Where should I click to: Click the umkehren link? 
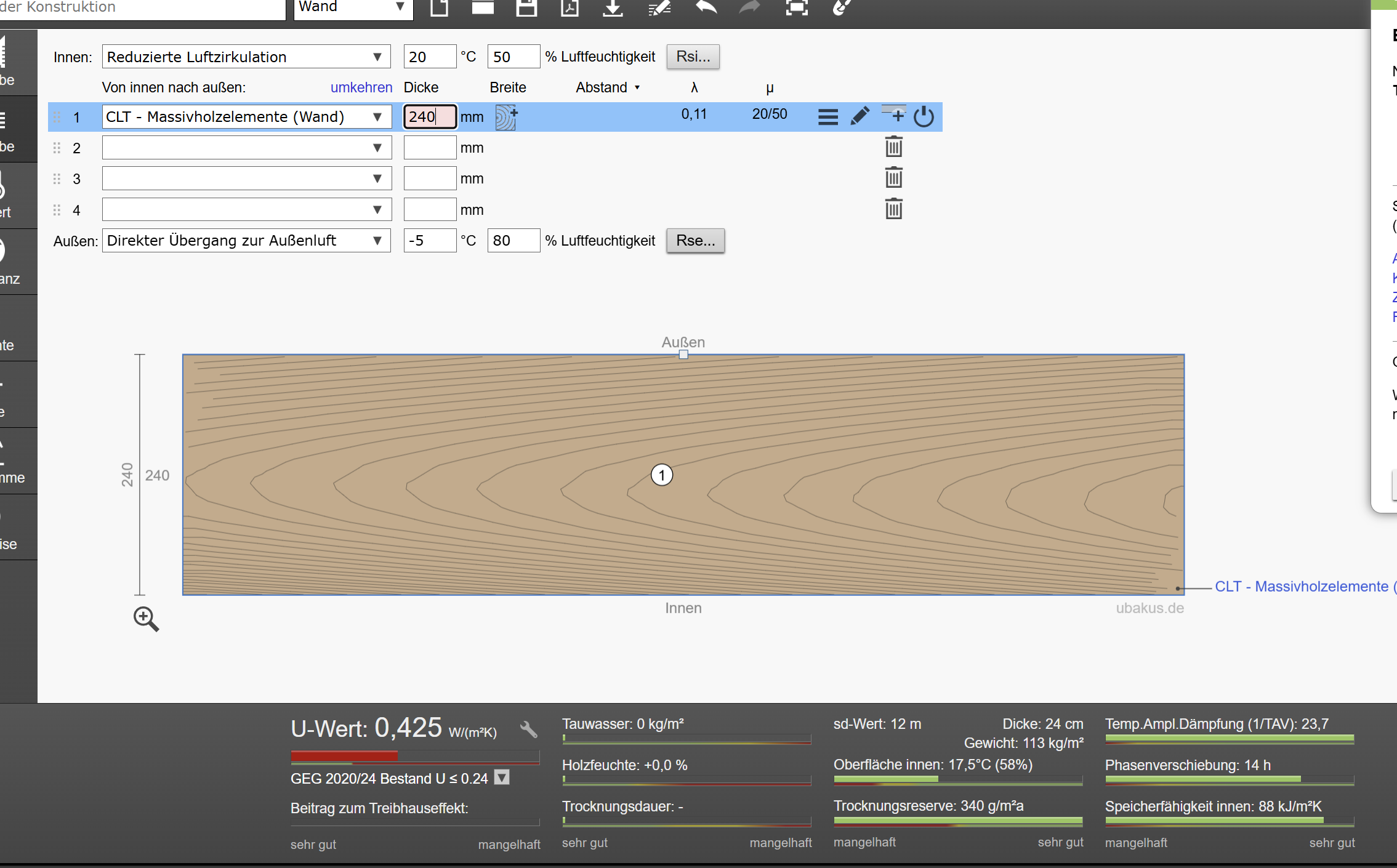click(361, 87)
